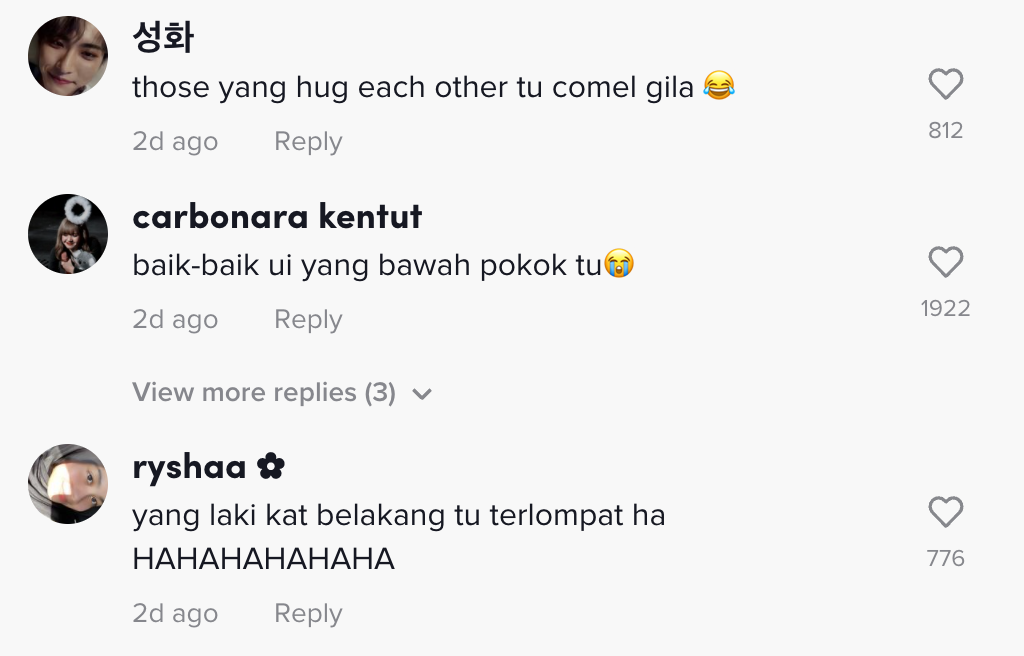The image size is (1024, 656).
Task: Click ryshaa's profile avatar
Action: click(x=68, y=484)
